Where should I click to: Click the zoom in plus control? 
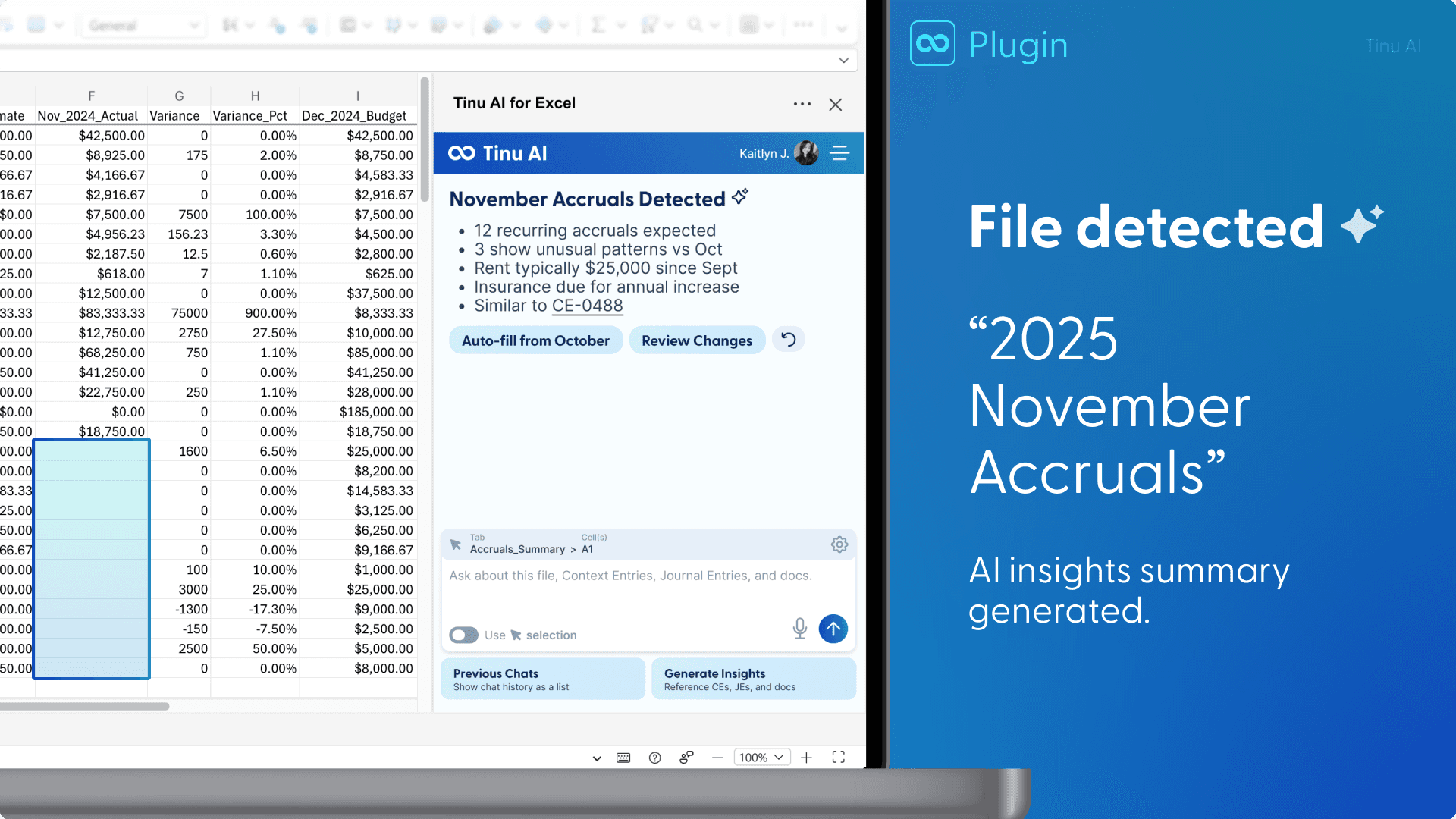[806, 758]
